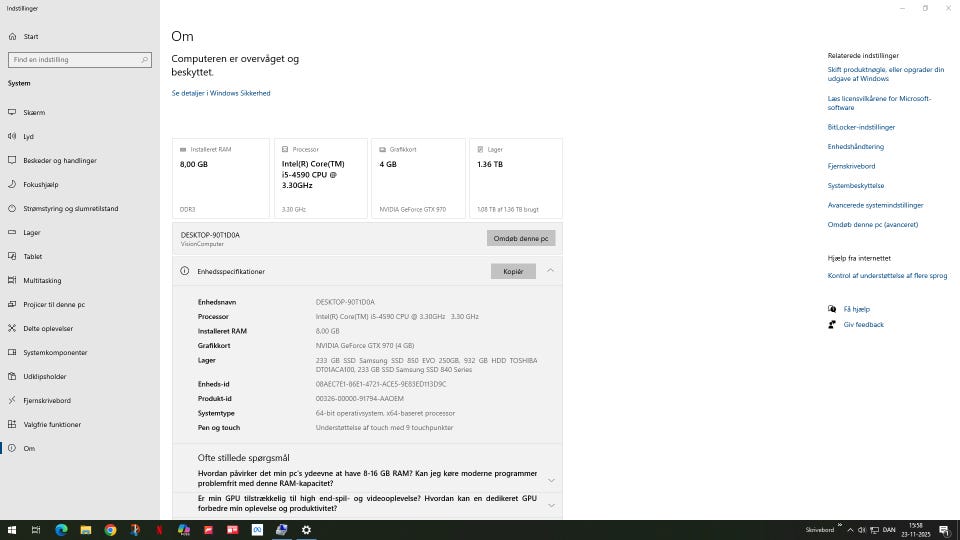The image size is (960, 540).
Task: Open Fjernskrivebord related settings link
Action: pos(852,167)
